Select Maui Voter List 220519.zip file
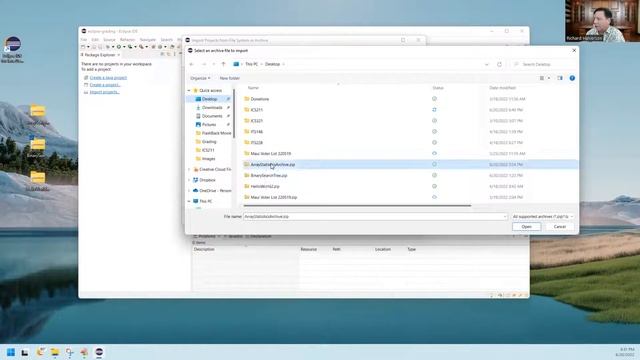 point(273,197)
